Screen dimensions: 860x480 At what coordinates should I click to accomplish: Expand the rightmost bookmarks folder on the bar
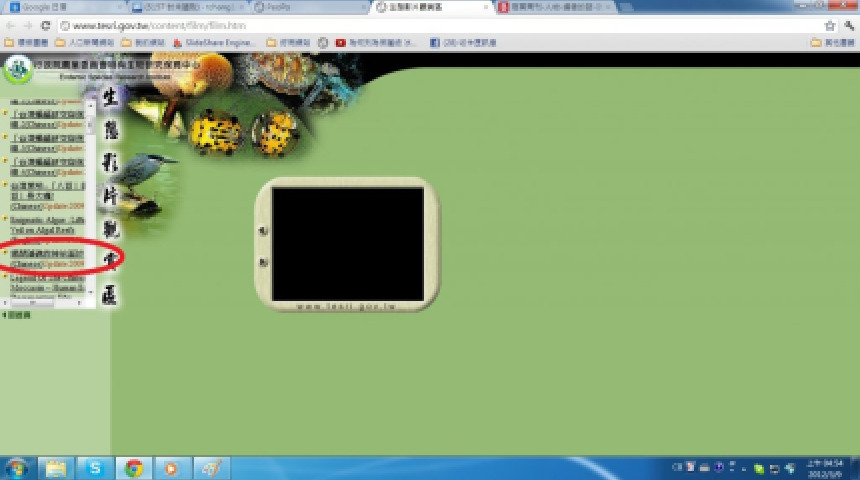pos(830,43)
